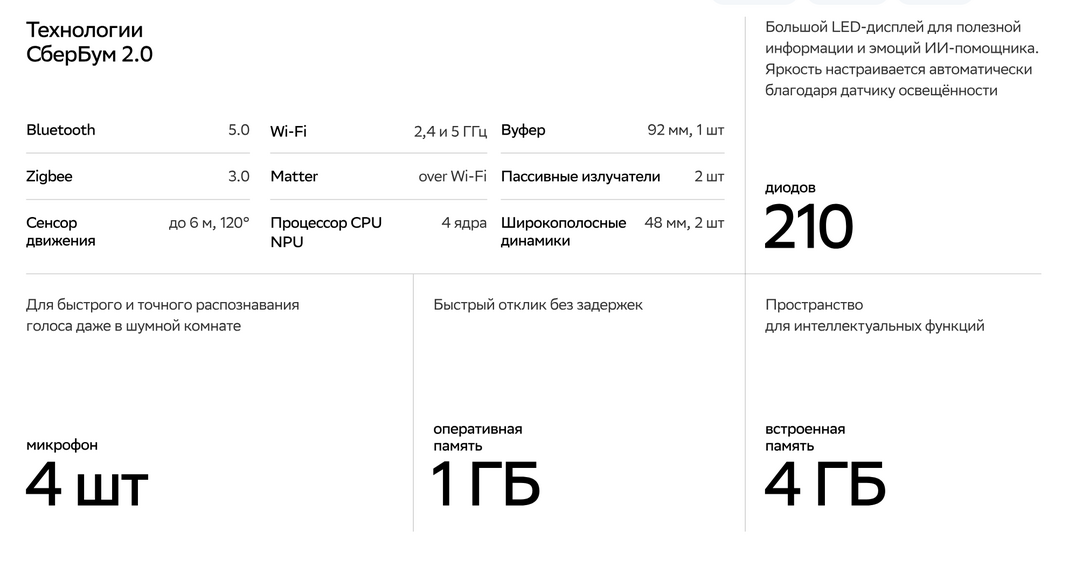Select the "Сенсор движения" label

click(60, 231)
